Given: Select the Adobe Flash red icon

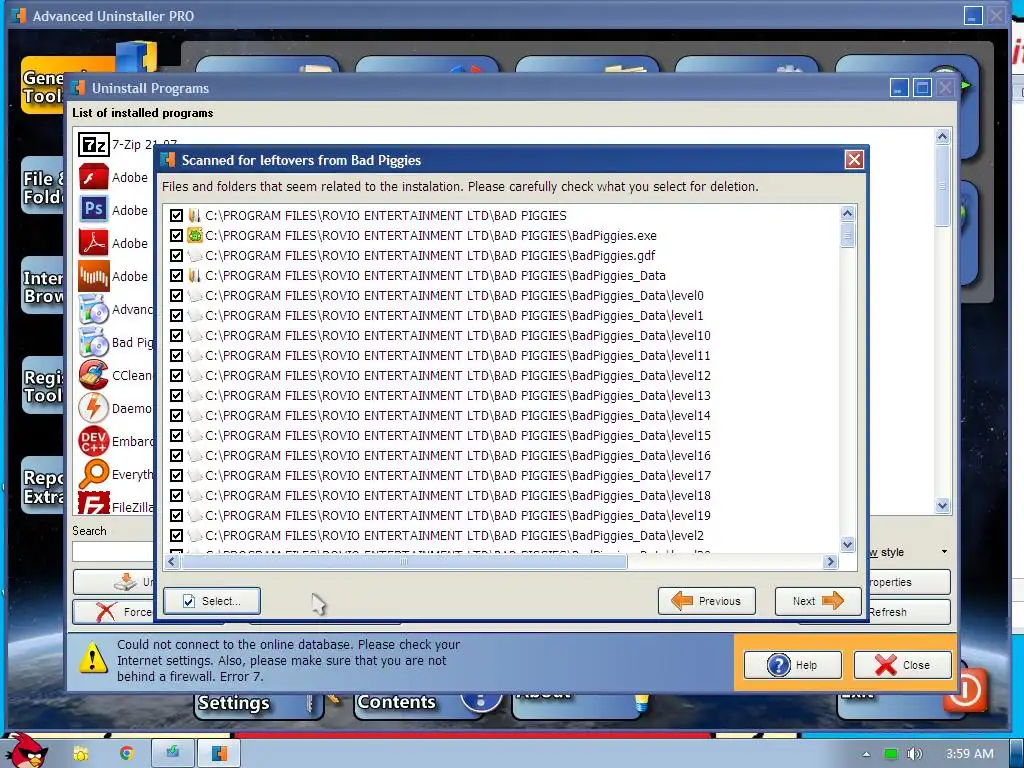Looking at the screenshot, I should pos(93,177).
